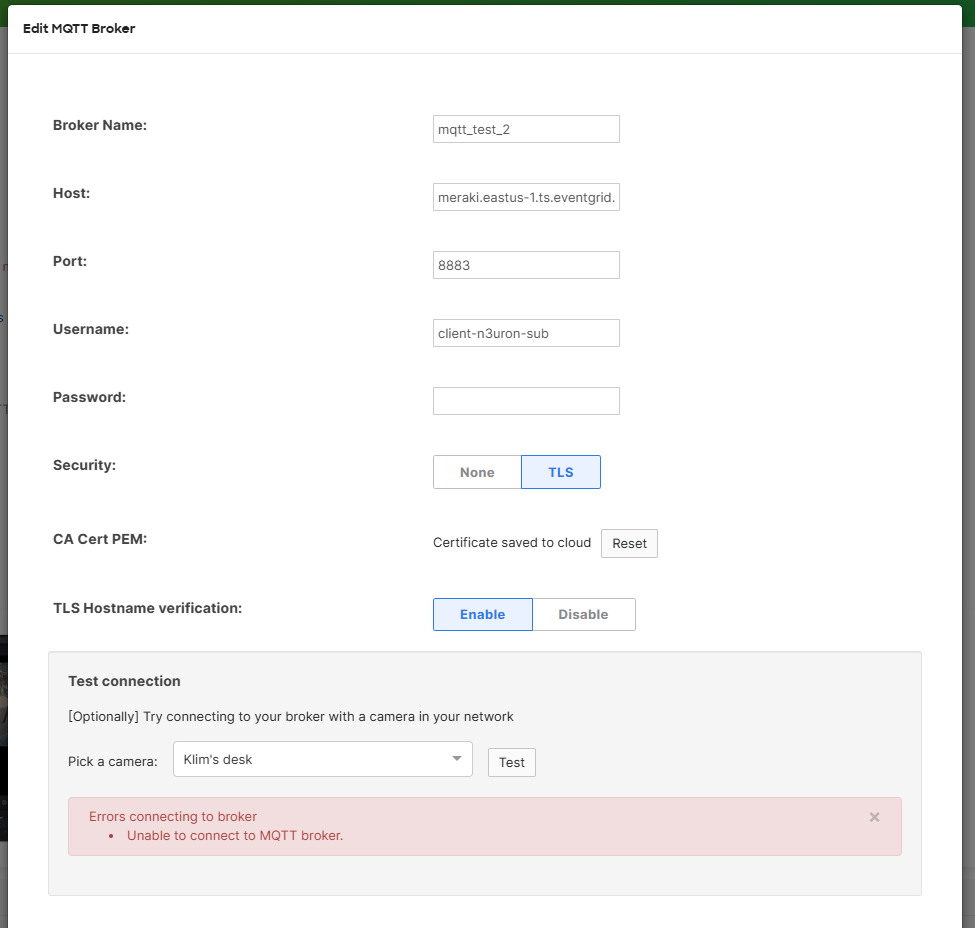Enable TLS Hostname verification
This screenshot has width=975, height=928.
click(482, 614)
